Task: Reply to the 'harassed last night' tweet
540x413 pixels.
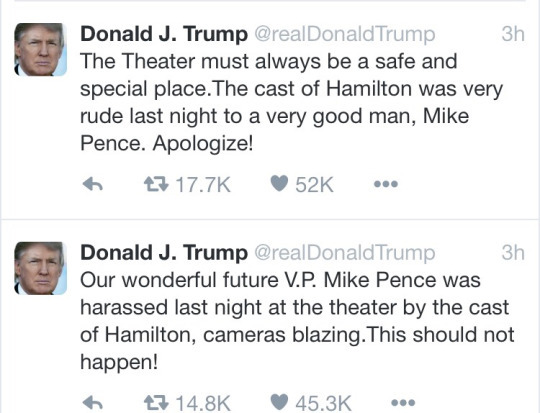Action: click(93, 402)
